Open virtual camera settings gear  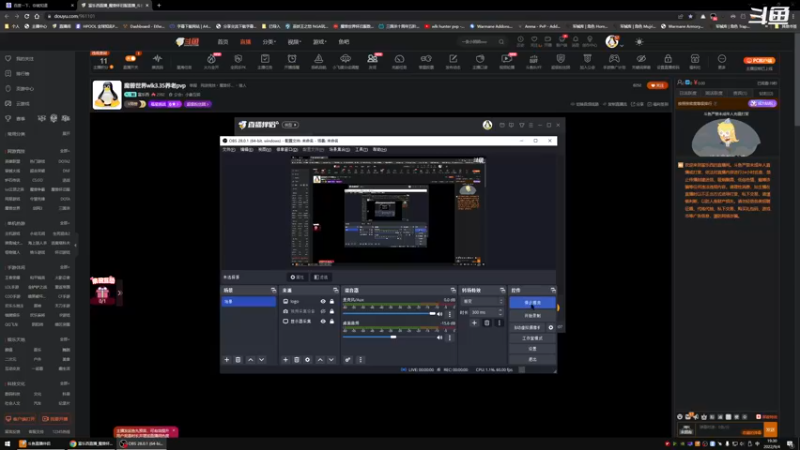click(551, 328)
